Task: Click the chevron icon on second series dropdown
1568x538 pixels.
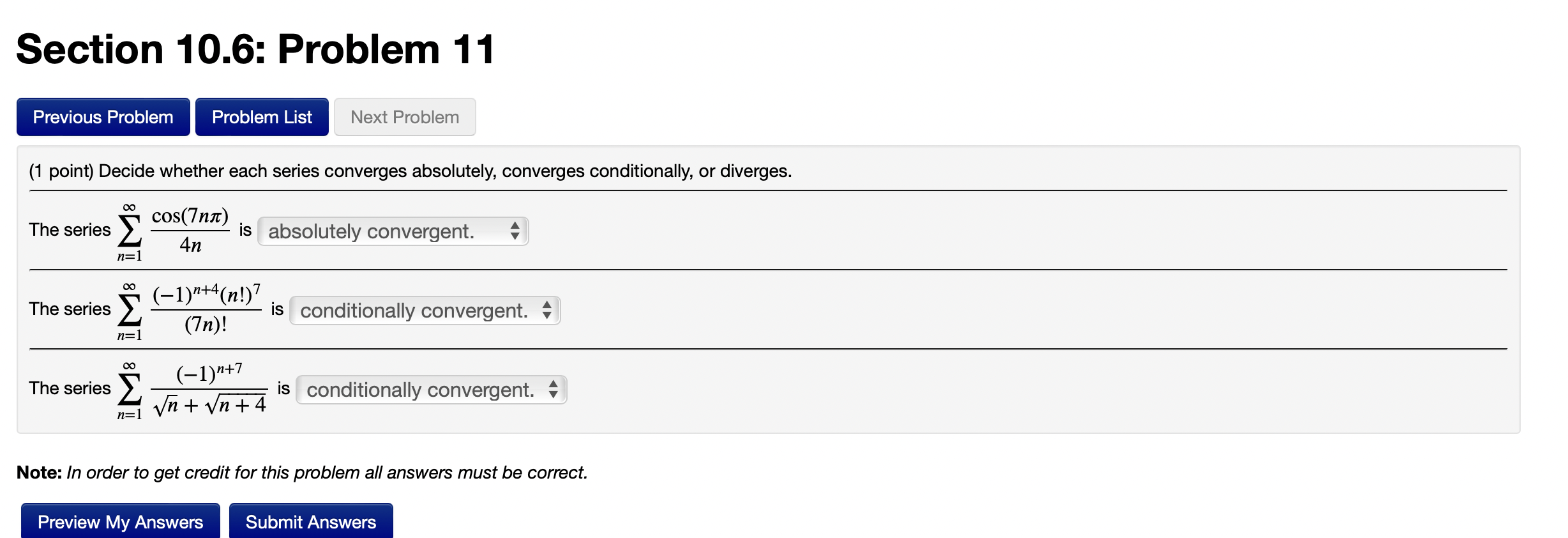Action: pyautogui.click(x=547, y=311)
